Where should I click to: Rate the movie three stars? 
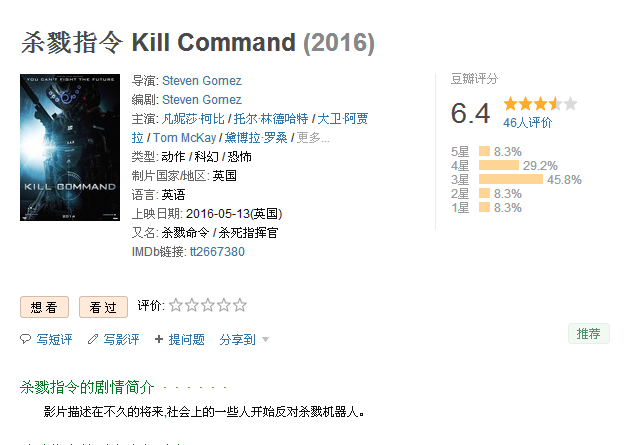pyautogui.click(x=208, y=305)
